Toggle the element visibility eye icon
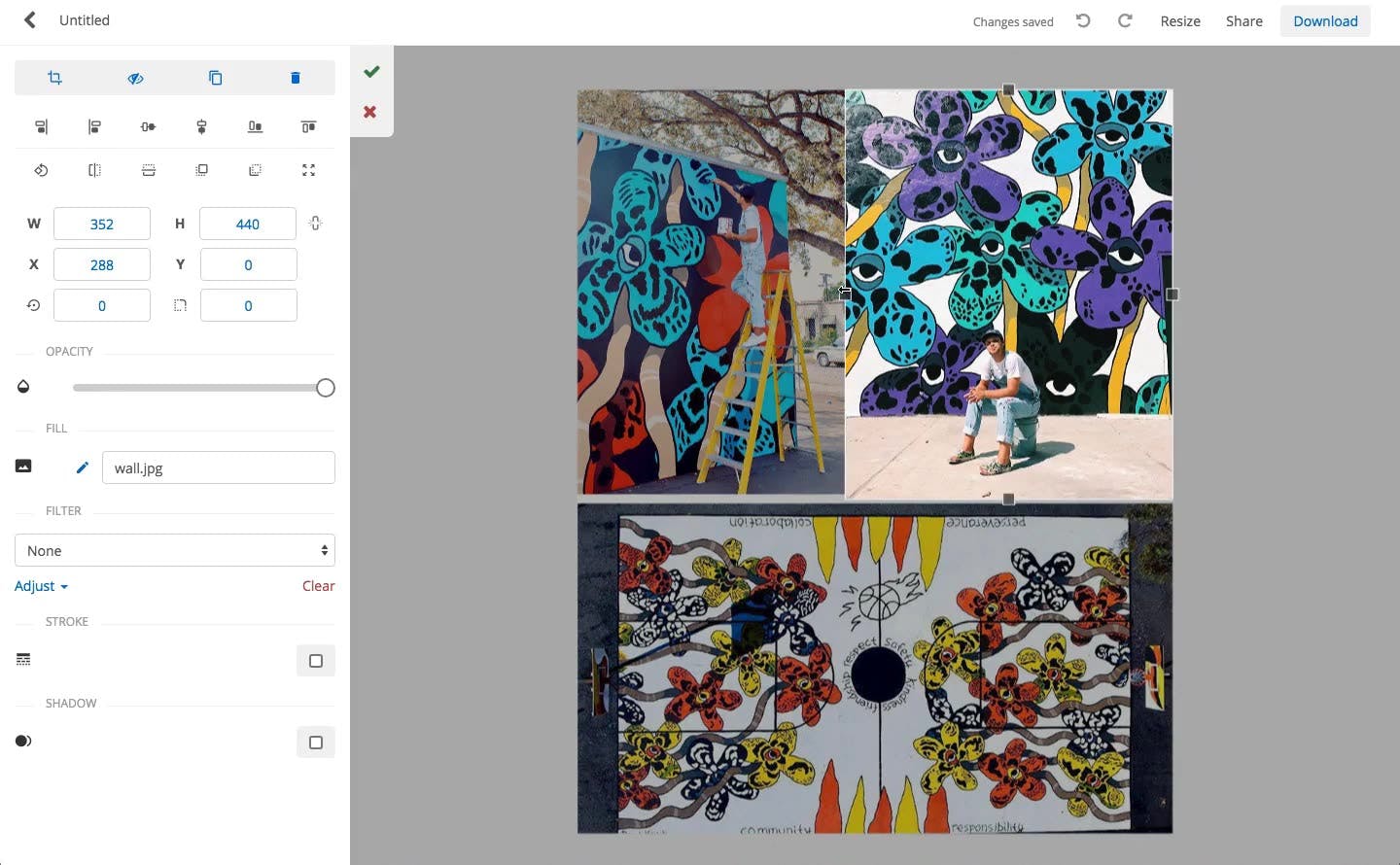The image size is (1400, 865). [135, 78]
